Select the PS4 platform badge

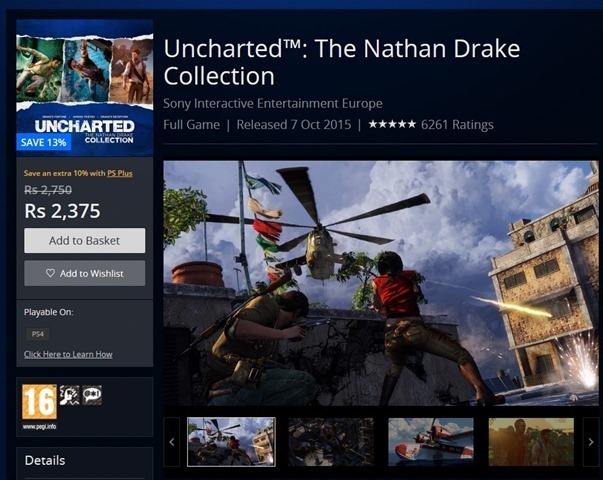pyautogui.click(x=38, y=334)
